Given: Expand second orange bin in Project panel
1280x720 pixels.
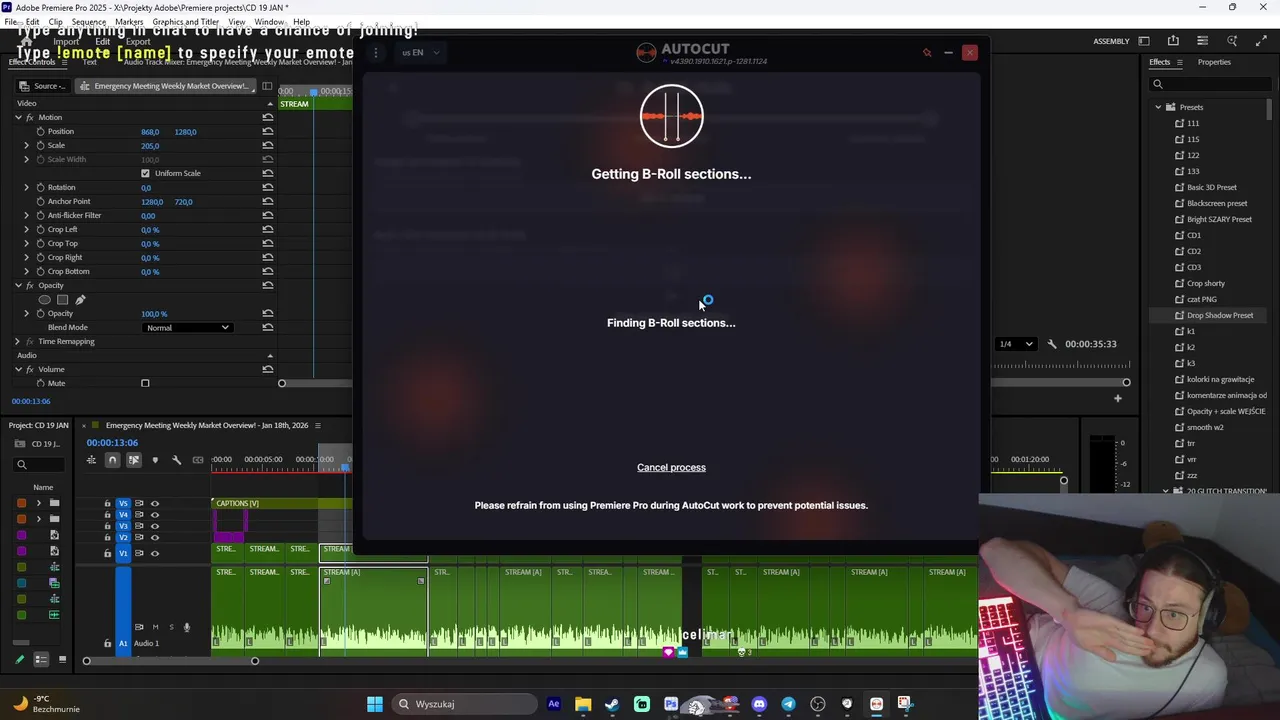Looking at the screenshot, I should pyautogui.click(x=39, y=519).
